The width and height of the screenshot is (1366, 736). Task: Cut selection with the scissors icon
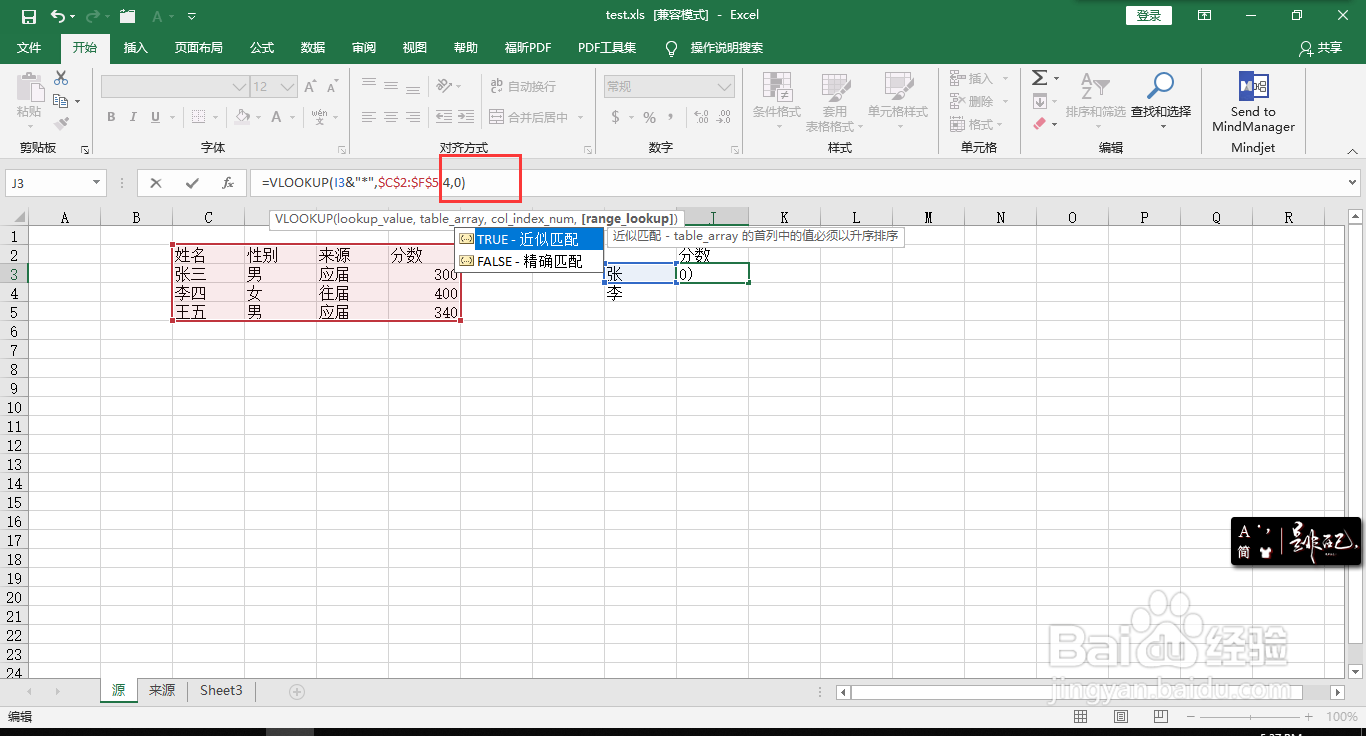click(x=61, y=78)
